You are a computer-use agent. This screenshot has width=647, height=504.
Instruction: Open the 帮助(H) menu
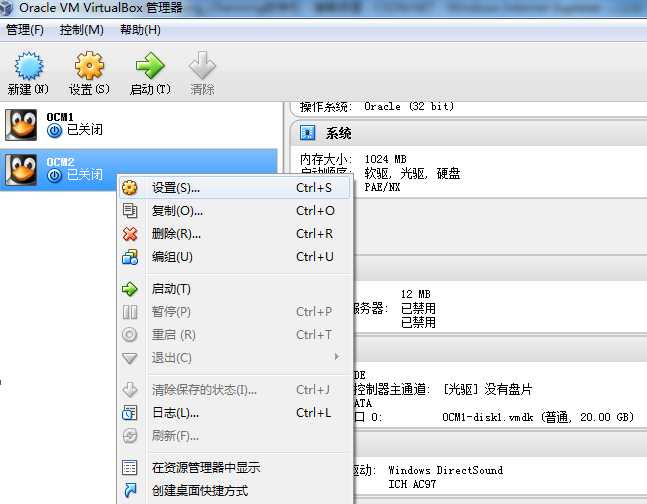click(140, 30)
